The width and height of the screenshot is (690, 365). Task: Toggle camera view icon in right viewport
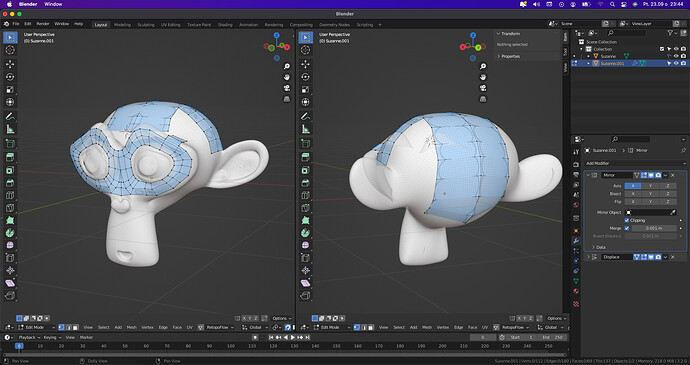tap(483, 88)
